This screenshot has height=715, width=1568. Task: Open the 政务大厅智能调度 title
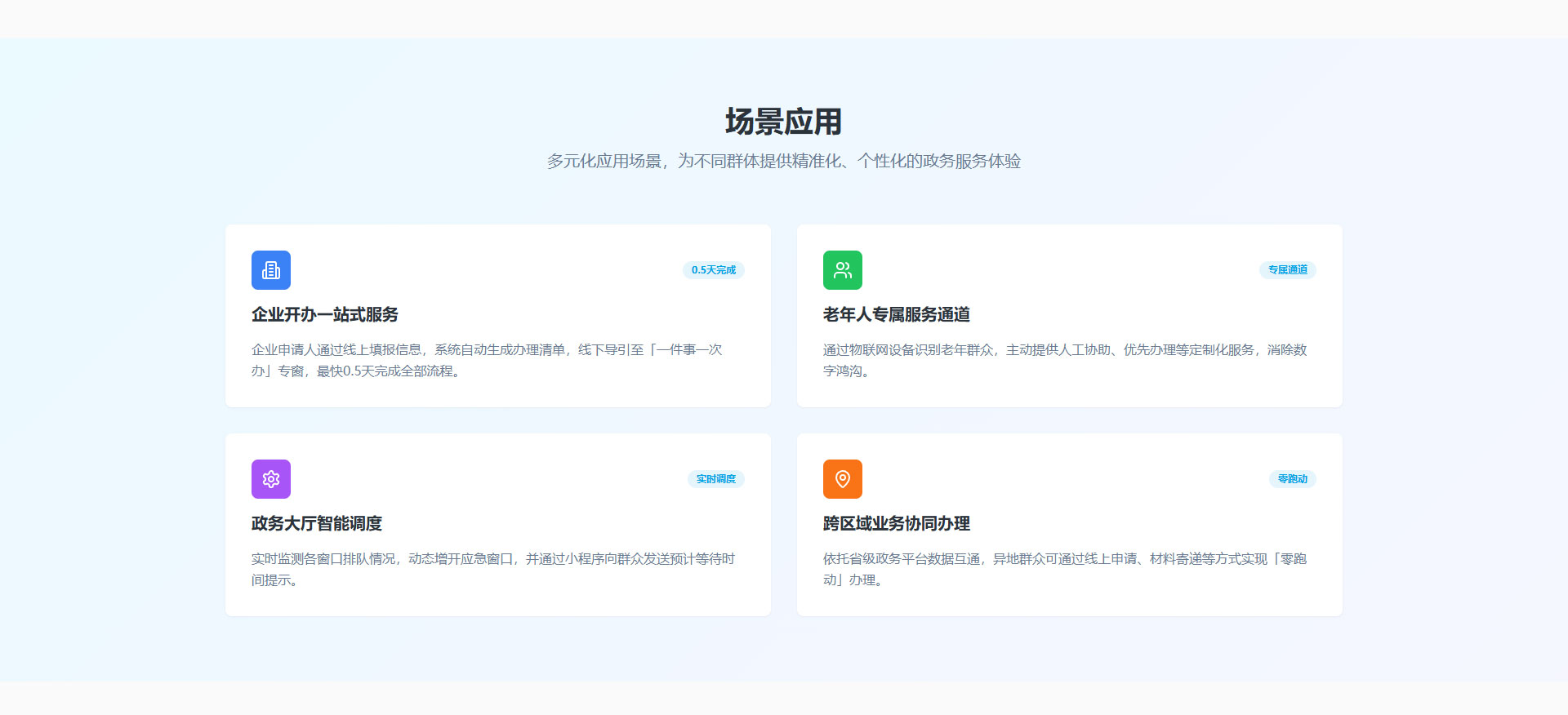click(x=317, y=523)
